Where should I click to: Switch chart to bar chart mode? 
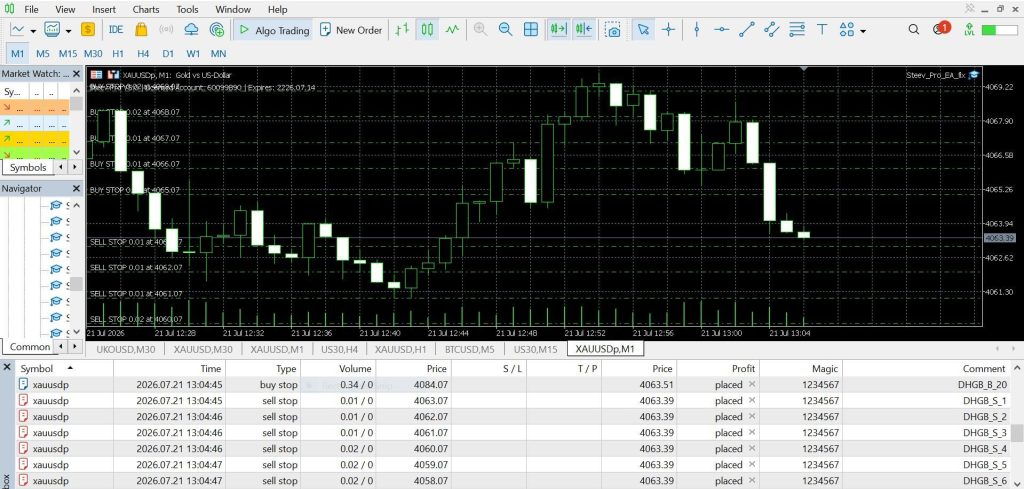pyautogui.click(x=402, y=29)
